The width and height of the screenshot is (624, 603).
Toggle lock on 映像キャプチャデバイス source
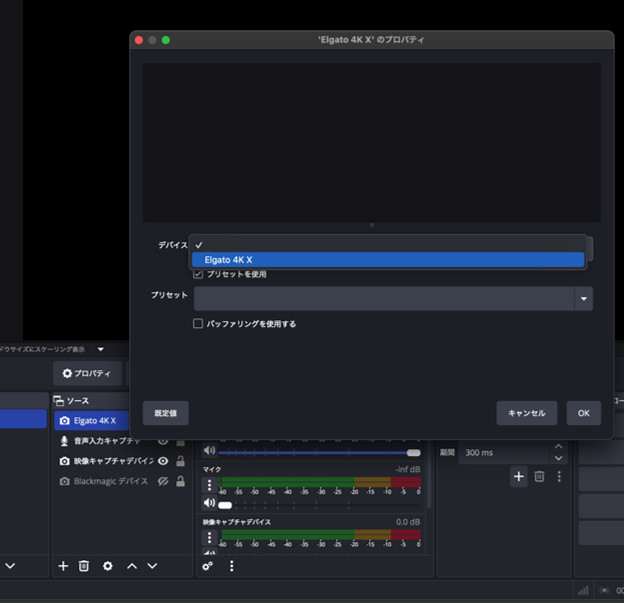(x=180, y=461)
